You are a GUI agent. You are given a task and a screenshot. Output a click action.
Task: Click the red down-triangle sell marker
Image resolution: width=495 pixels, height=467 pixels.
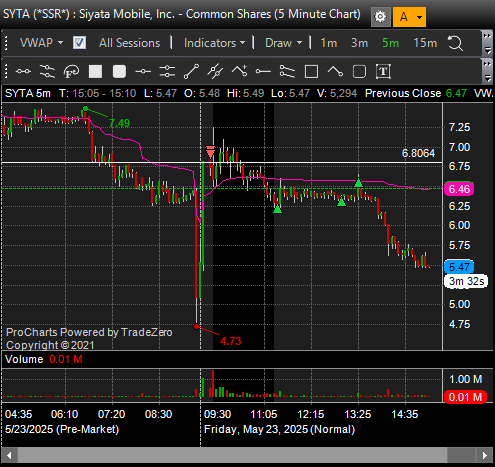pyautogui.click(x=210, y=152)
